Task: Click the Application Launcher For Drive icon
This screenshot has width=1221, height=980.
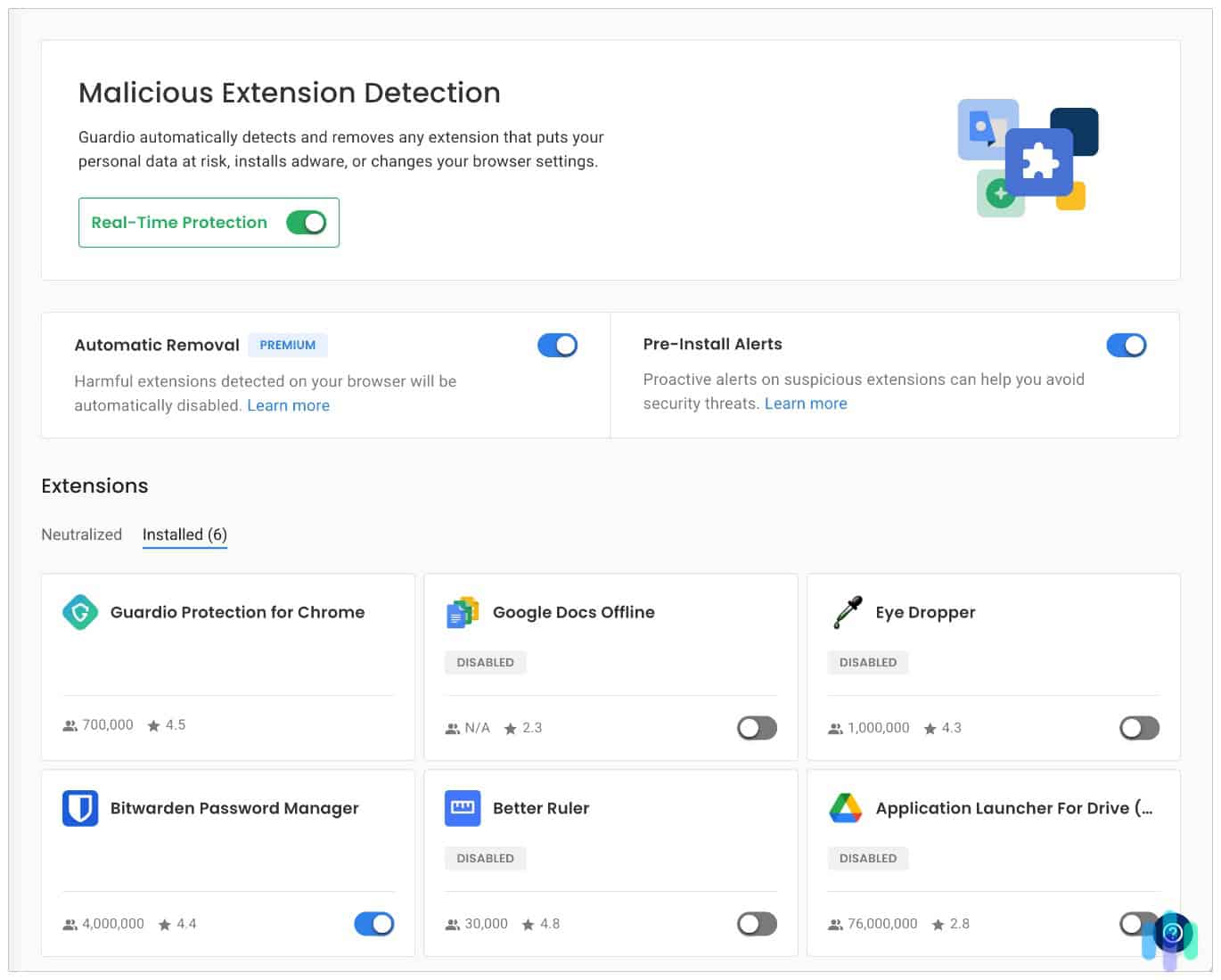Action: point(846,808)
